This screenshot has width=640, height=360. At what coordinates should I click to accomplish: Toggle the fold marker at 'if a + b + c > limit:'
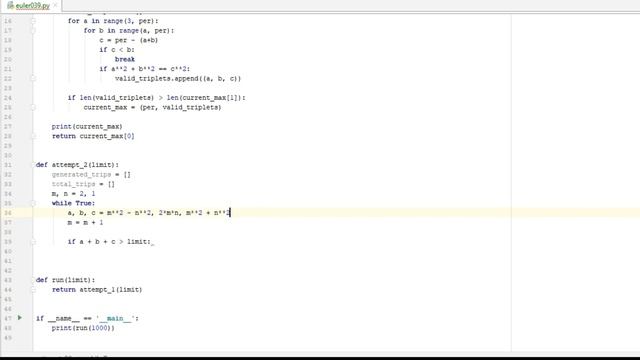[x=33, y=242]
